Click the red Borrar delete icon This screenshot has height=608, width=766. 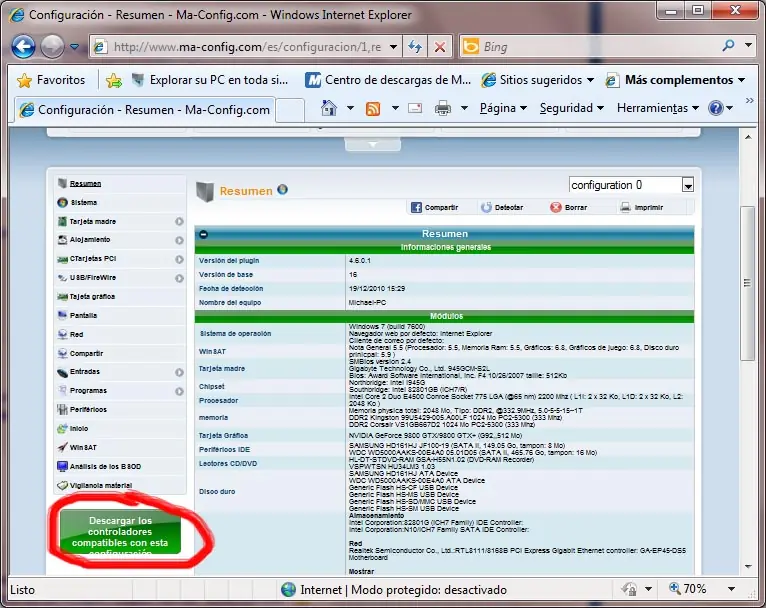pyautogui.click(x=555, y=208)
